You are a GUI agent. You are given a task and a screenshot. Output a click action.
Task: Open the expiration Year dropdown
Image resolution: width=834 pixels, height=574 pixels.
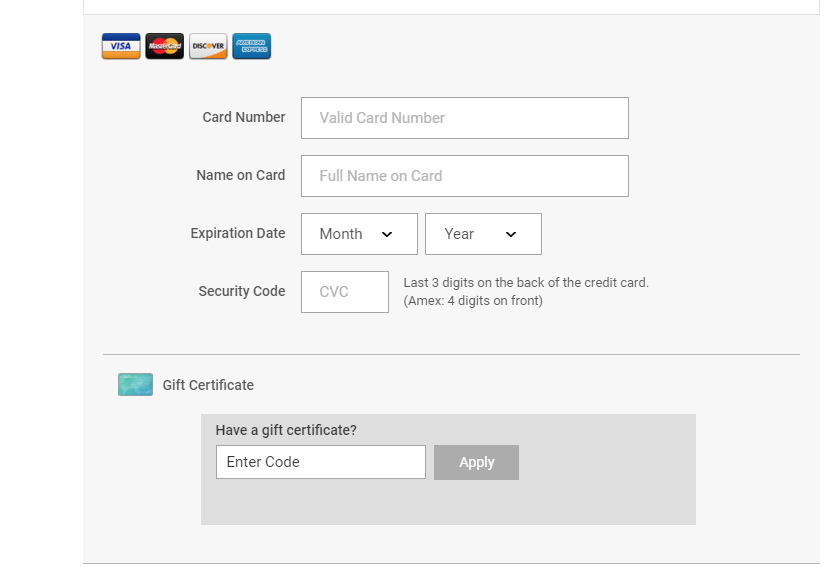[482, 234]
